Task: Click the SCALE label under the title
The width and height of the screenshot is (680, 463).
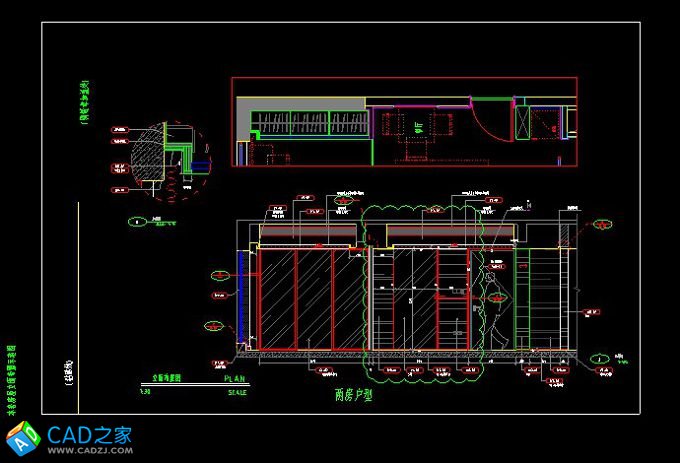Action: [232, 393]
